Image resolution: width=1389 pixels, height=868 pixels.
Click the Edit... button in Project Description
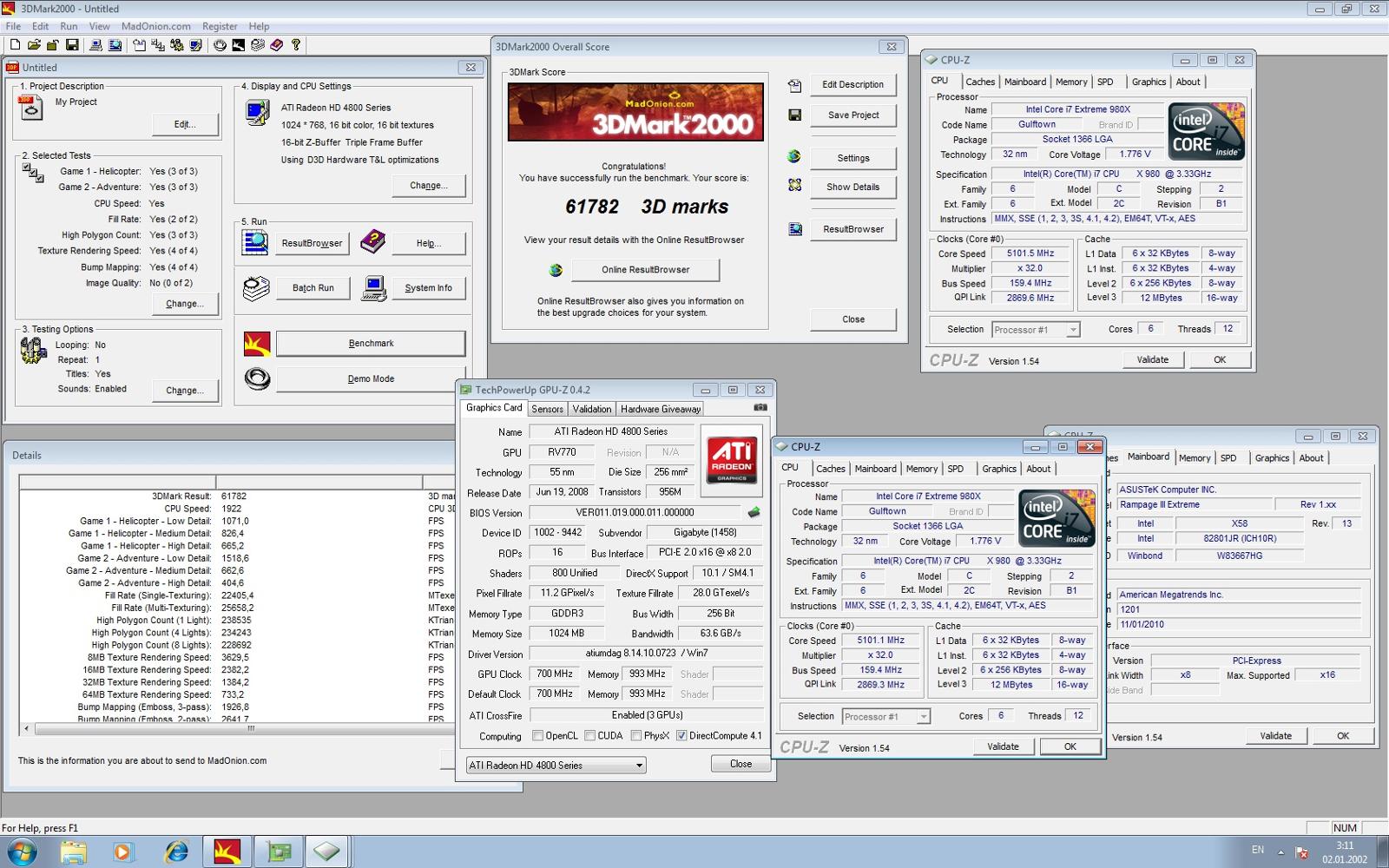coord(185,124)
